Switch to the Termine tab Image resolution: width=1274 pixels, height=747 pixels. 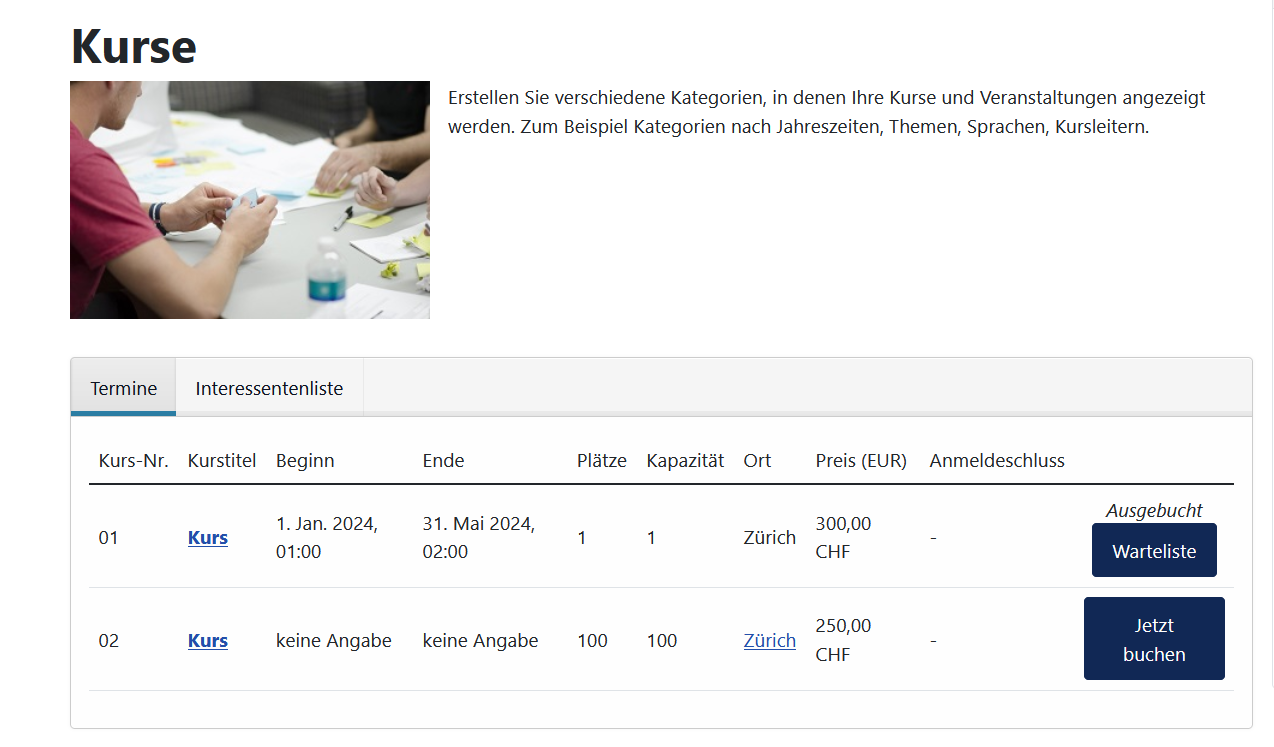(x=123, y=388)
